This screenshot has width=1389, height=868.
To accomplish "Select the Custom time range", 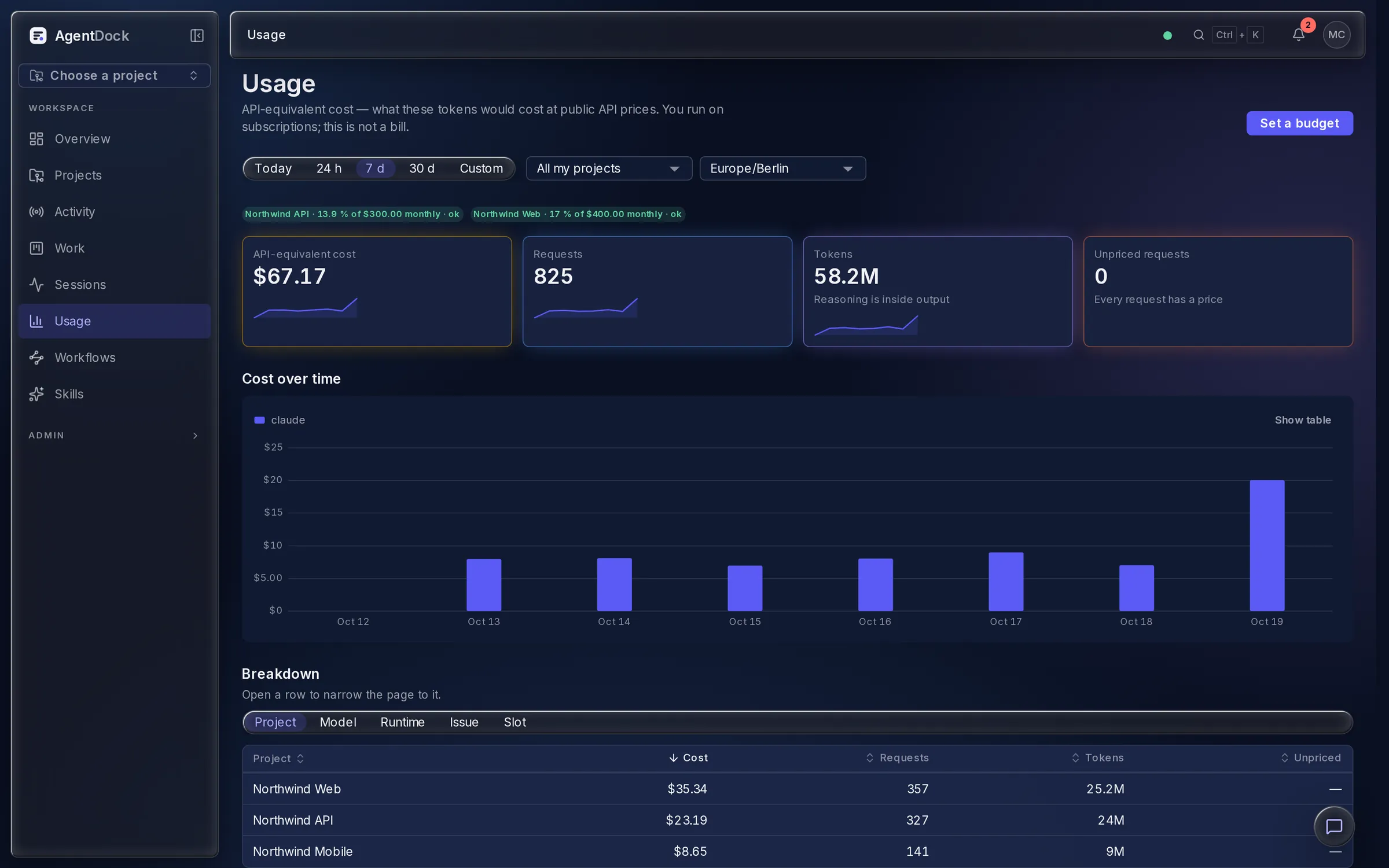I will click(481, 168).
